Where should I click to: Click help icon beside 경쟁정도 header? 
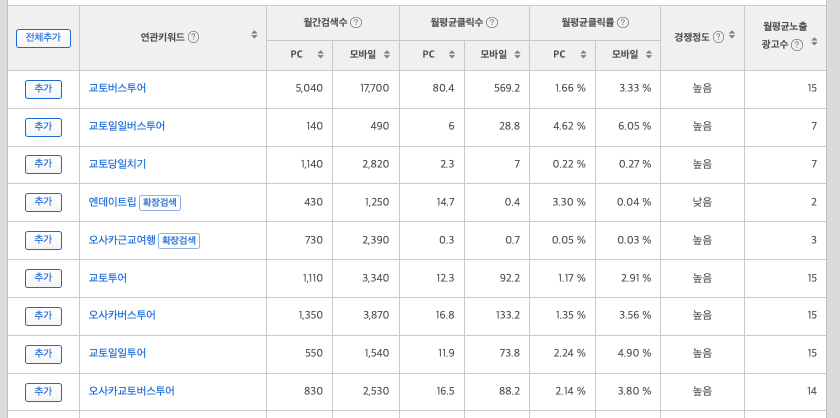coord(718,37)
